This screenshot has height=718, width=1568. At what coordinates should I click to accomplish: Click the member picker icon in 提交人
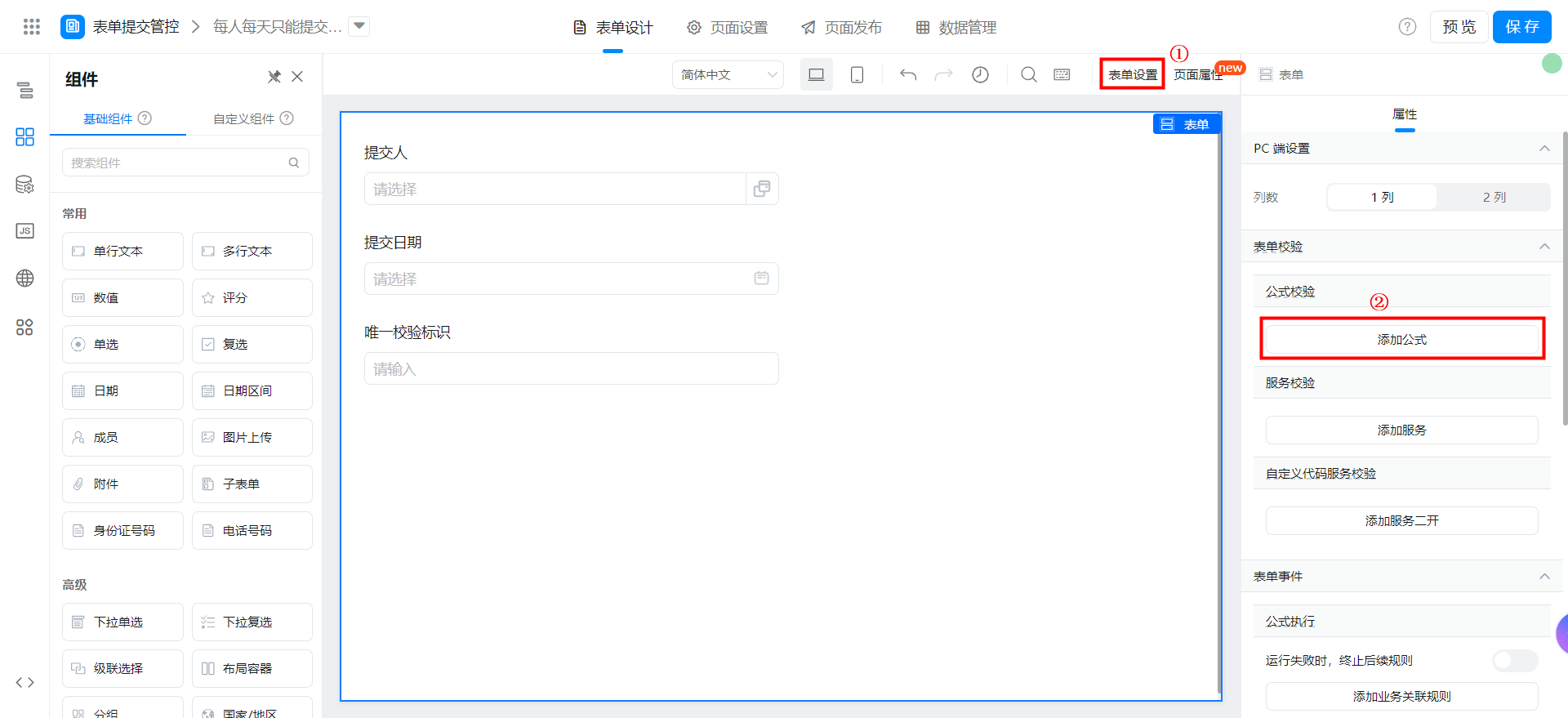tap(762, 189)
